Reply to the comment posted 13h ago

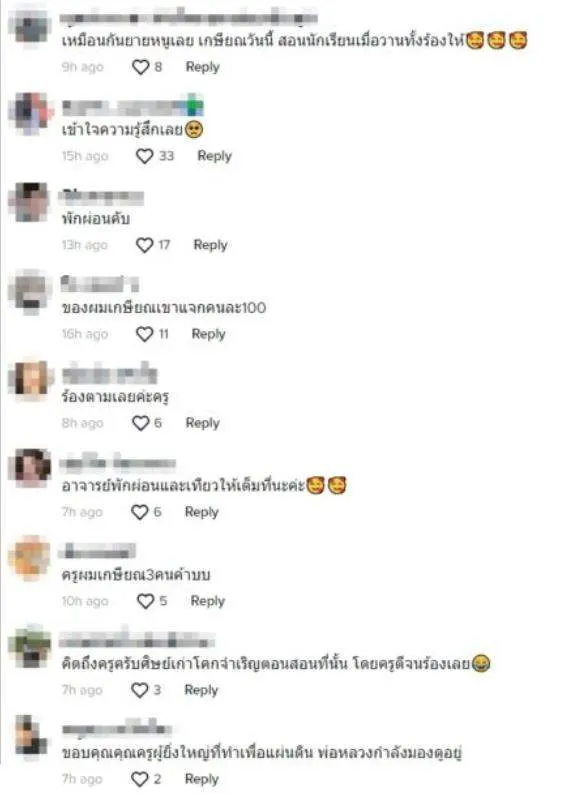[x=210, y=245]
